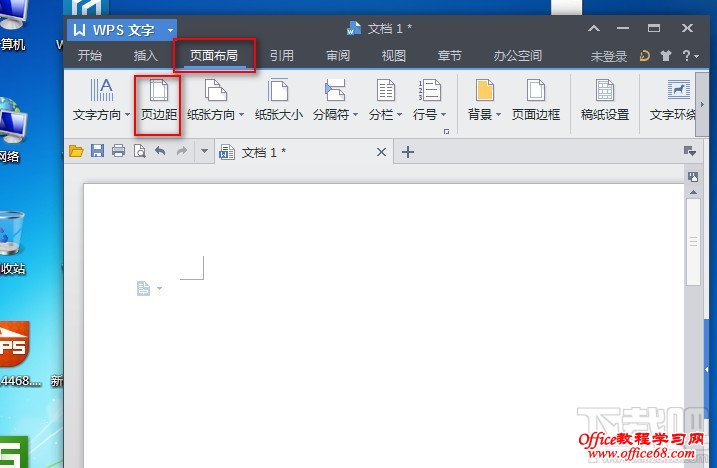Click the orange sync icon near 未登录
Image resolution: width=717 pixels, height=468 pixels.
point(644,56)
